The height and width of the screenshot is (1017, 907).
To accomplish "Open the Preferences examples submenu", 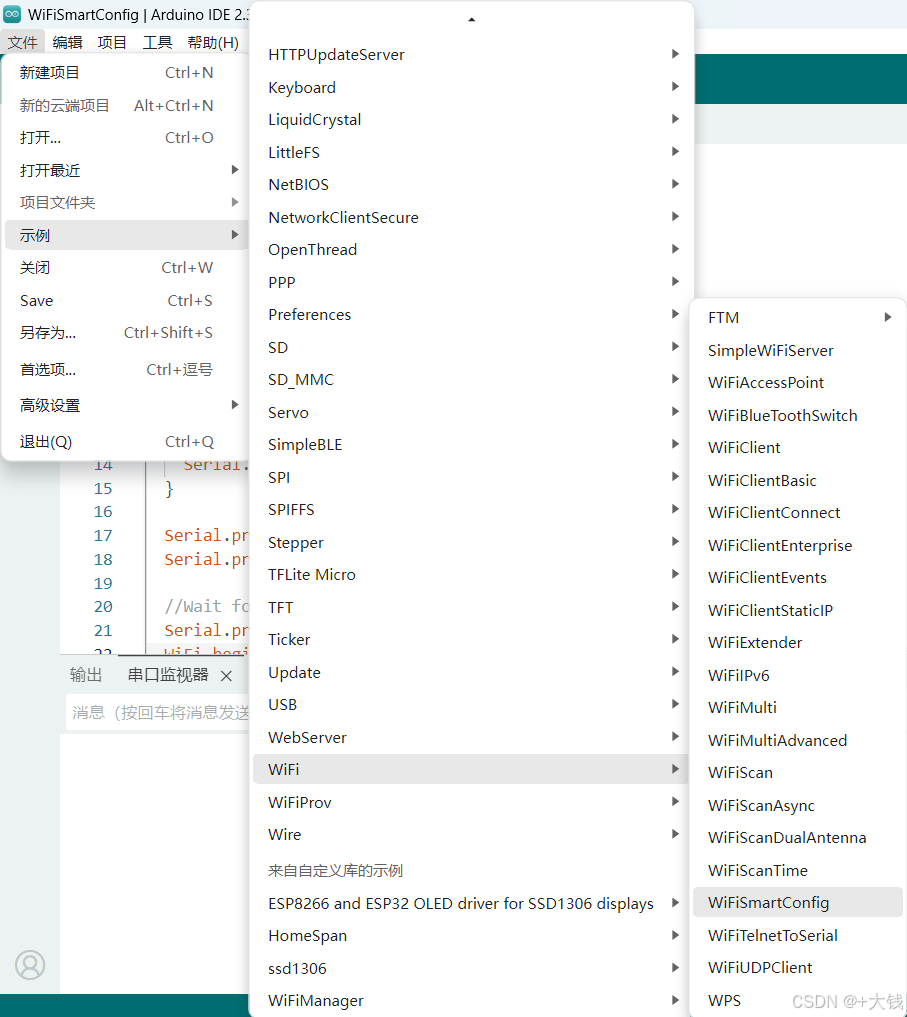I will click(x=472, y=315).
